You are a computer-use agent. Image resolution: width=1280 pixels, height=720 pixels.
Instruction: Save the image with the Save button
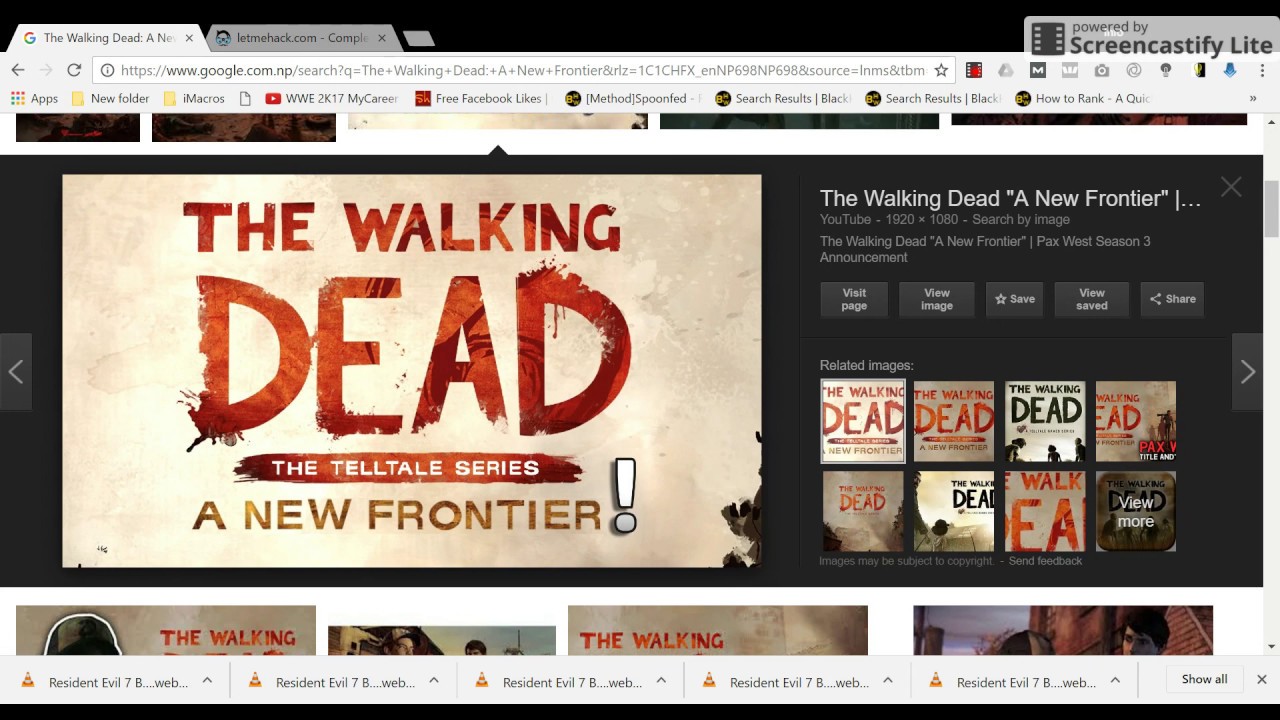(x=1015, y=299)
